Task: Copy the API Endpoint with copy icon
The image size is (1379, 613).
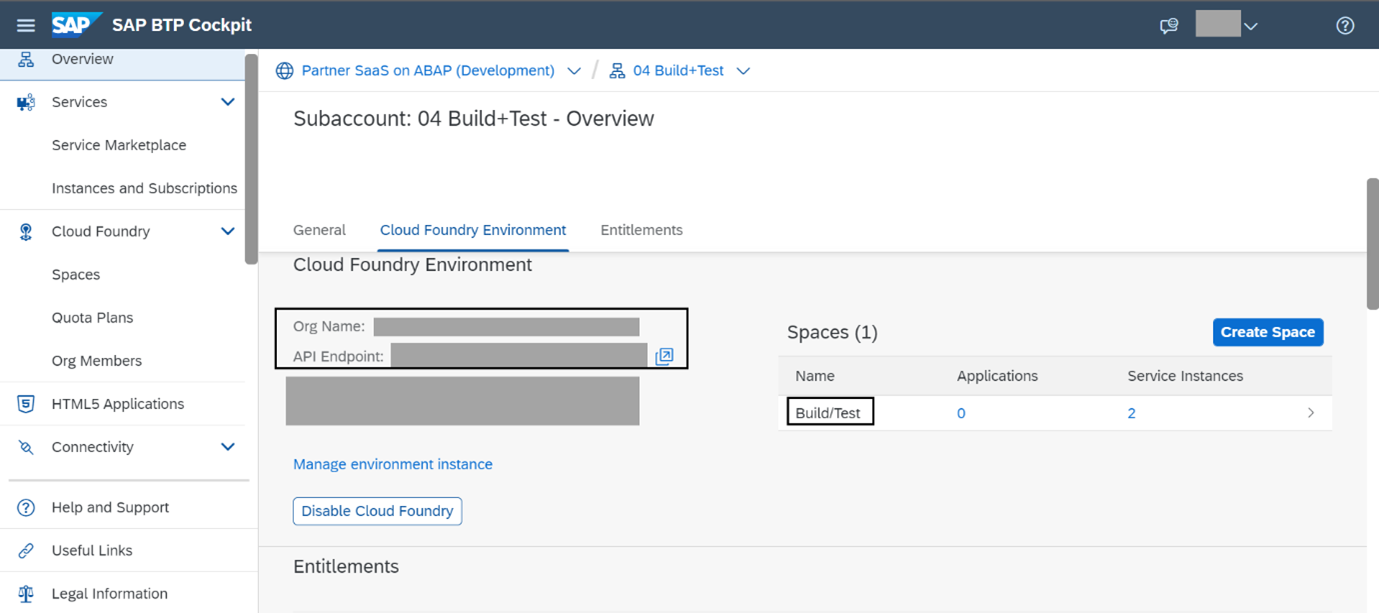Action: pos(664,356)
